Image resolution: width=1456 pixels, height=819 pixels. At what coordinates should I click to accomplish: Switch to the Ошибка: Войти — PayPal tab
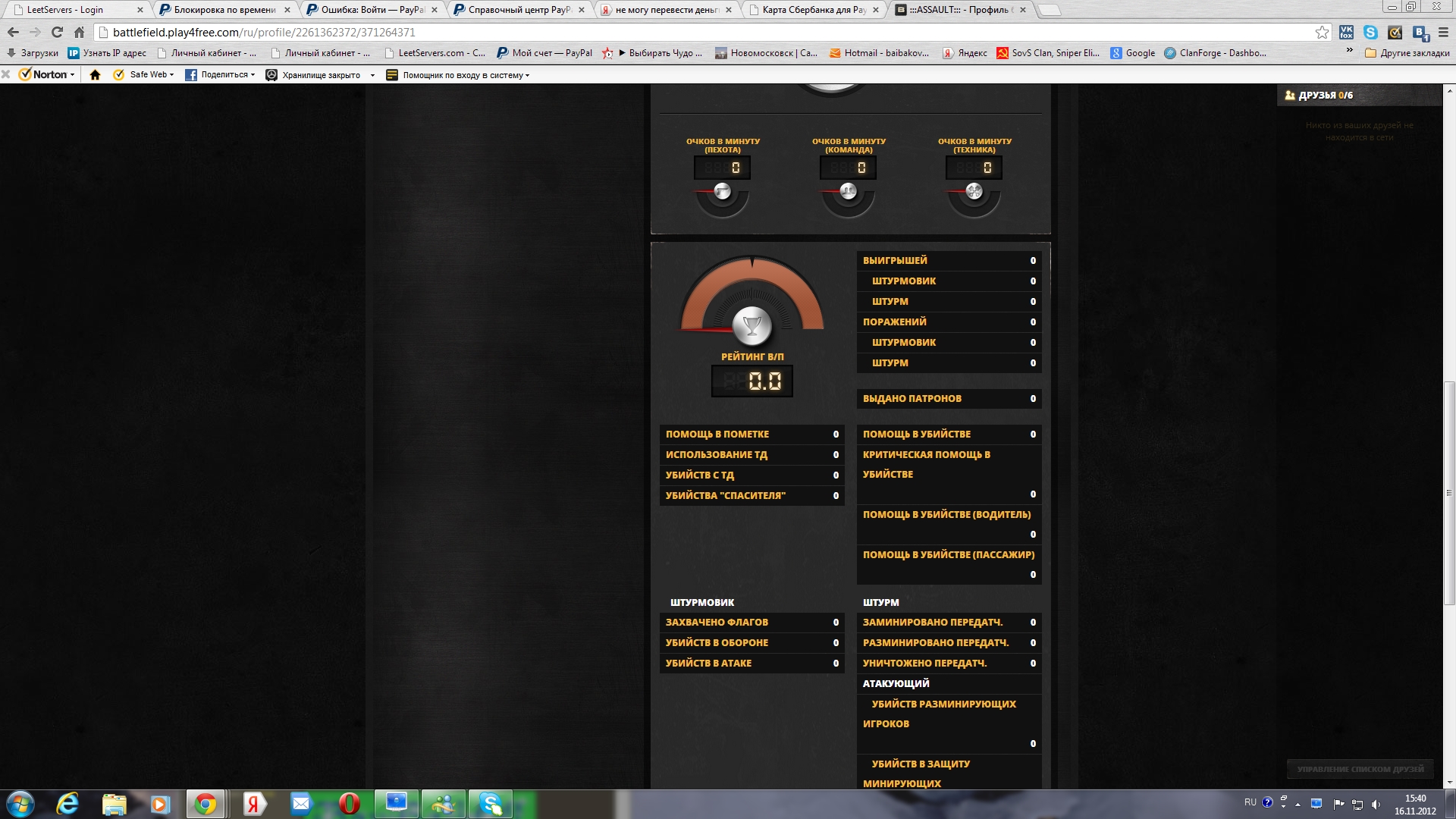click(372, 10)
